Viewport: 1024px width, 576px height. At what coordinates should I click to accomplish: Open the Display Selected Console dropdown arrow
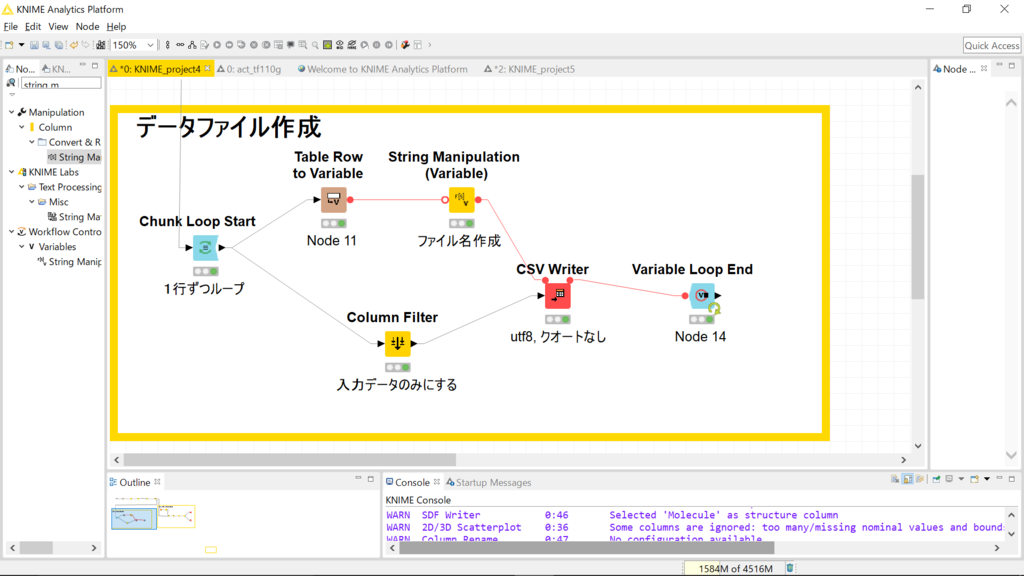(961, 479)
